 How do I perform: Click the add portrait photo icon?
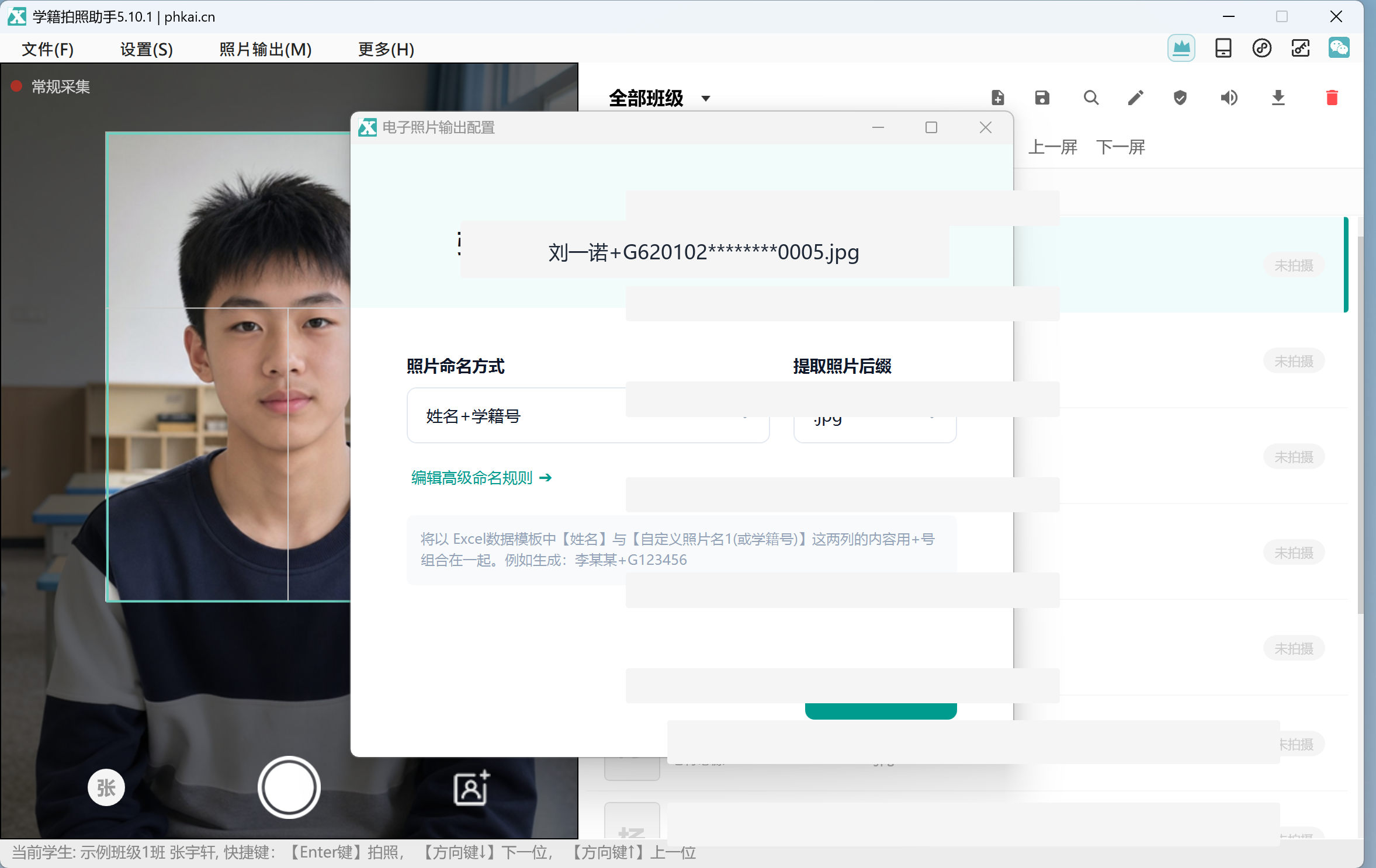(471, 787)
